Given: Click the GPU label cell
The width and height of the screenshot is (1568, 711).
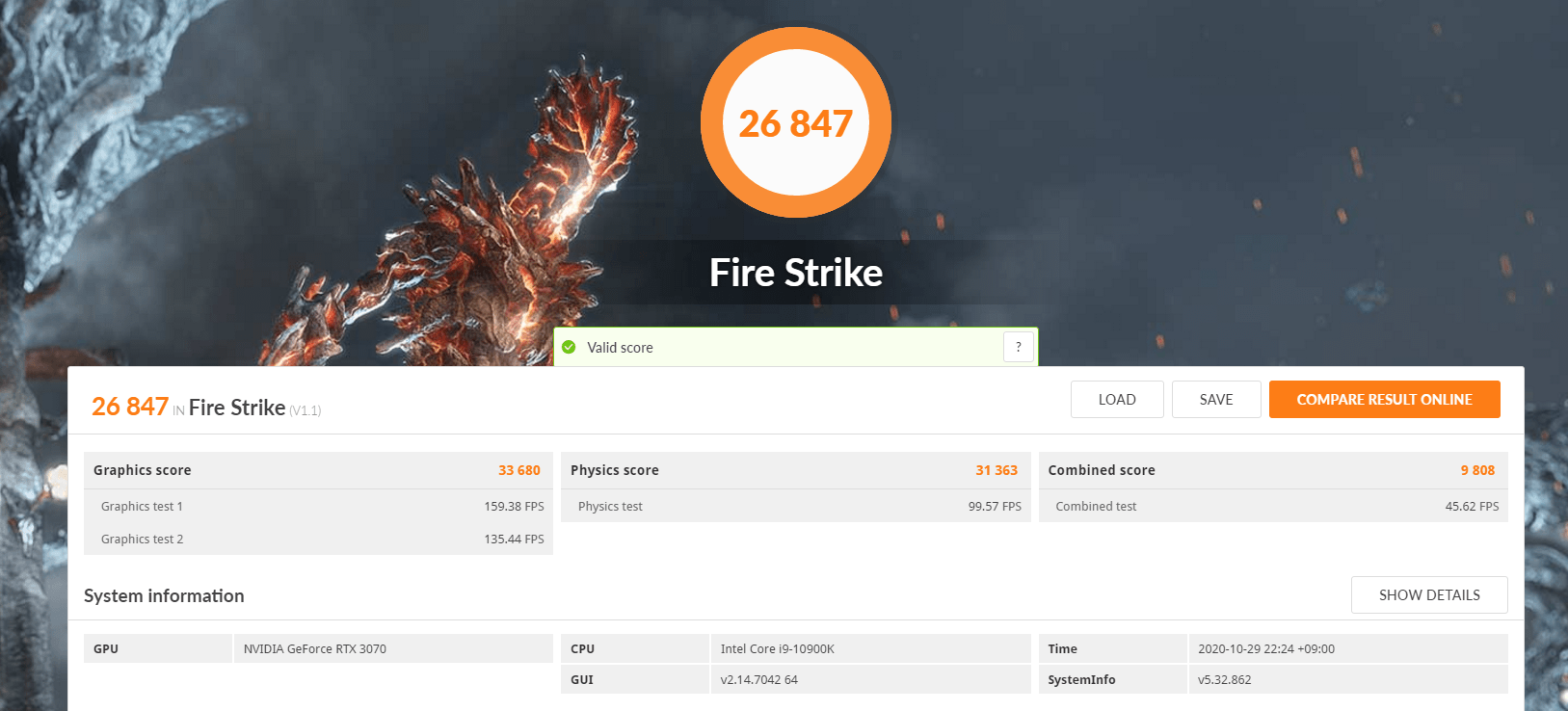Looking at the screenshot, I should click(157, 648).
